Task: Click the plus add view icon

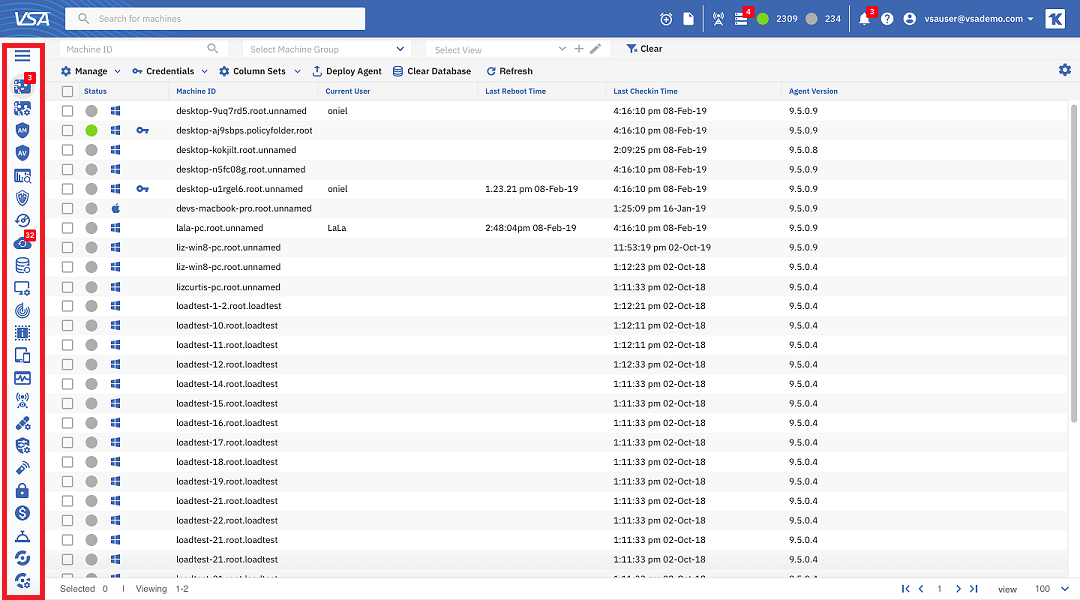Action: point(579,49)
